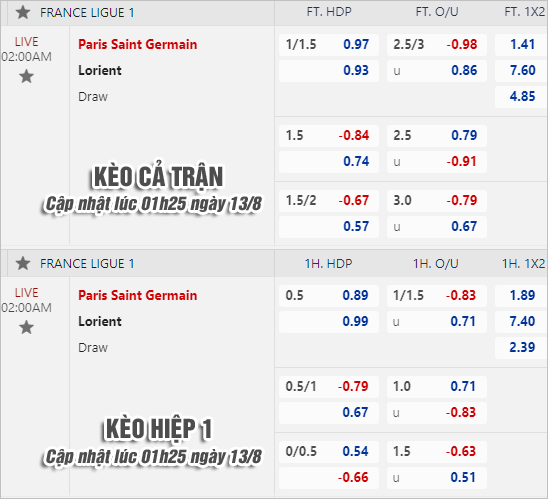This screenshot has width=548, height=499.
Task: Open Paris Saint Germain in full-time section
Action: point(137,45)
